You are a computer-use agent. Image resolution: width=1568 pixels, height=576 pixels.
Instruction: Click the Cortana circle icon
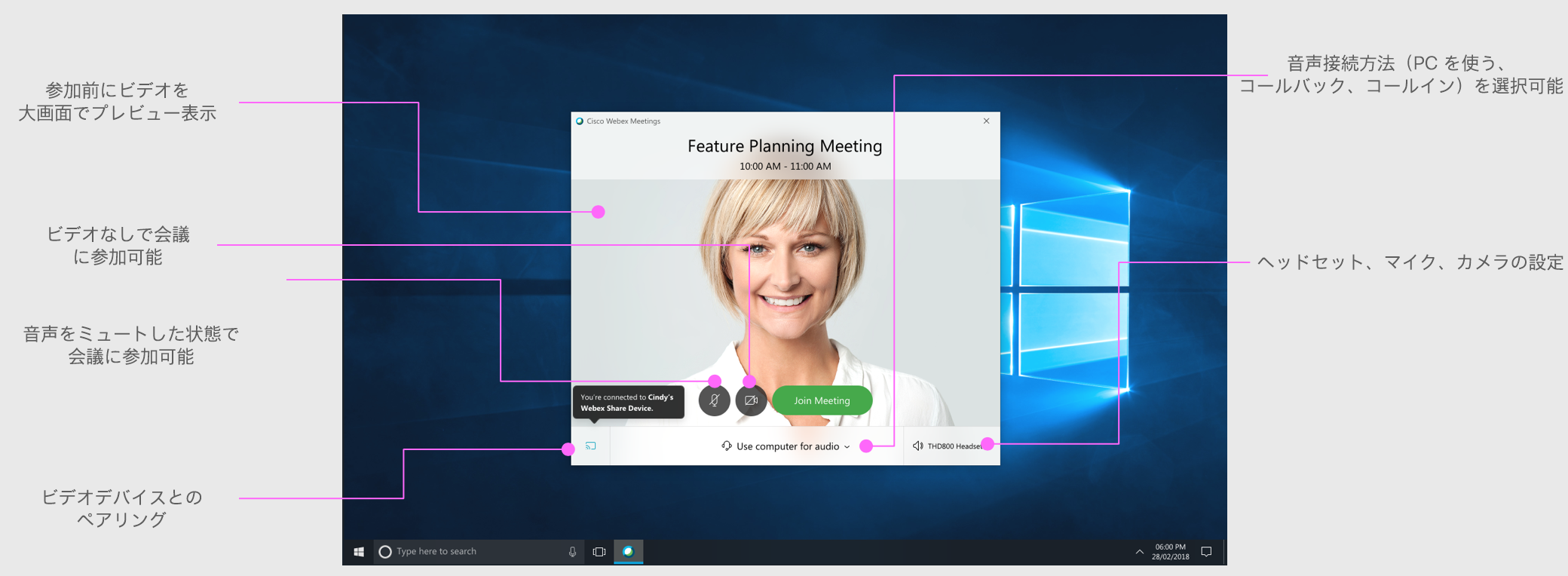pyautogui.click(x=385, y=552)
